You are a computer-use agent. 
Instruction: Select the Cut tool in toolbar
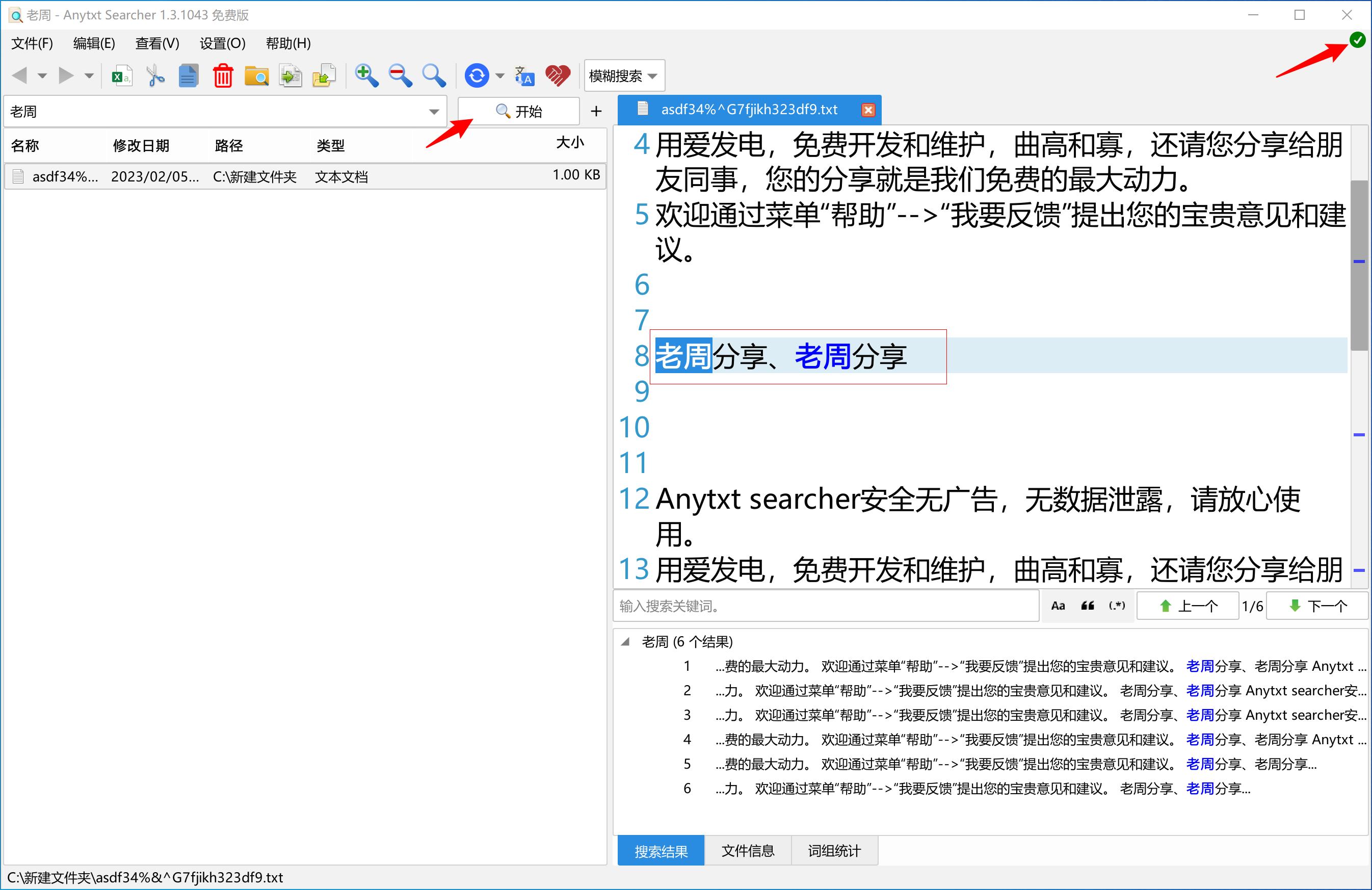click(x=154, y=75)
